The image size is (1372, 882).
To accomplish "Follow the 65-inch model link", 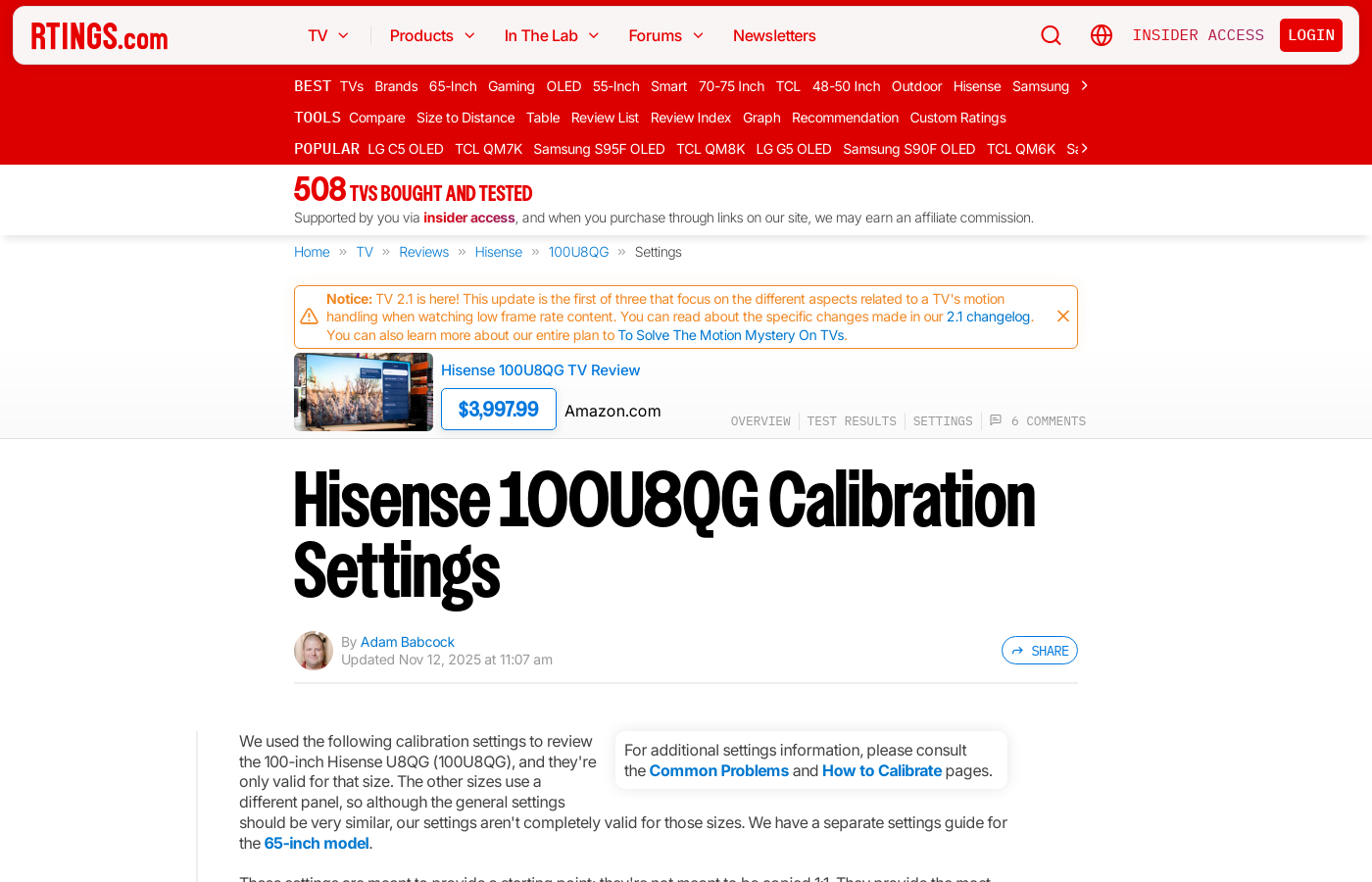I will [317, 844].
